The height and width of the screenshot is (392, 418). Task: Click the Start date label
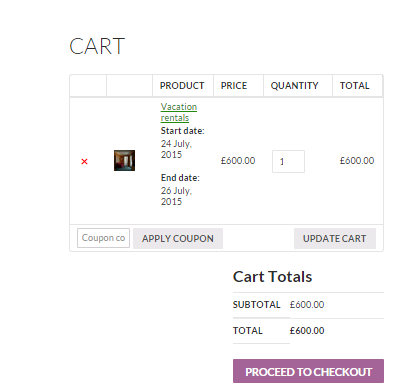pyautogui.click(x=182, y=131)
